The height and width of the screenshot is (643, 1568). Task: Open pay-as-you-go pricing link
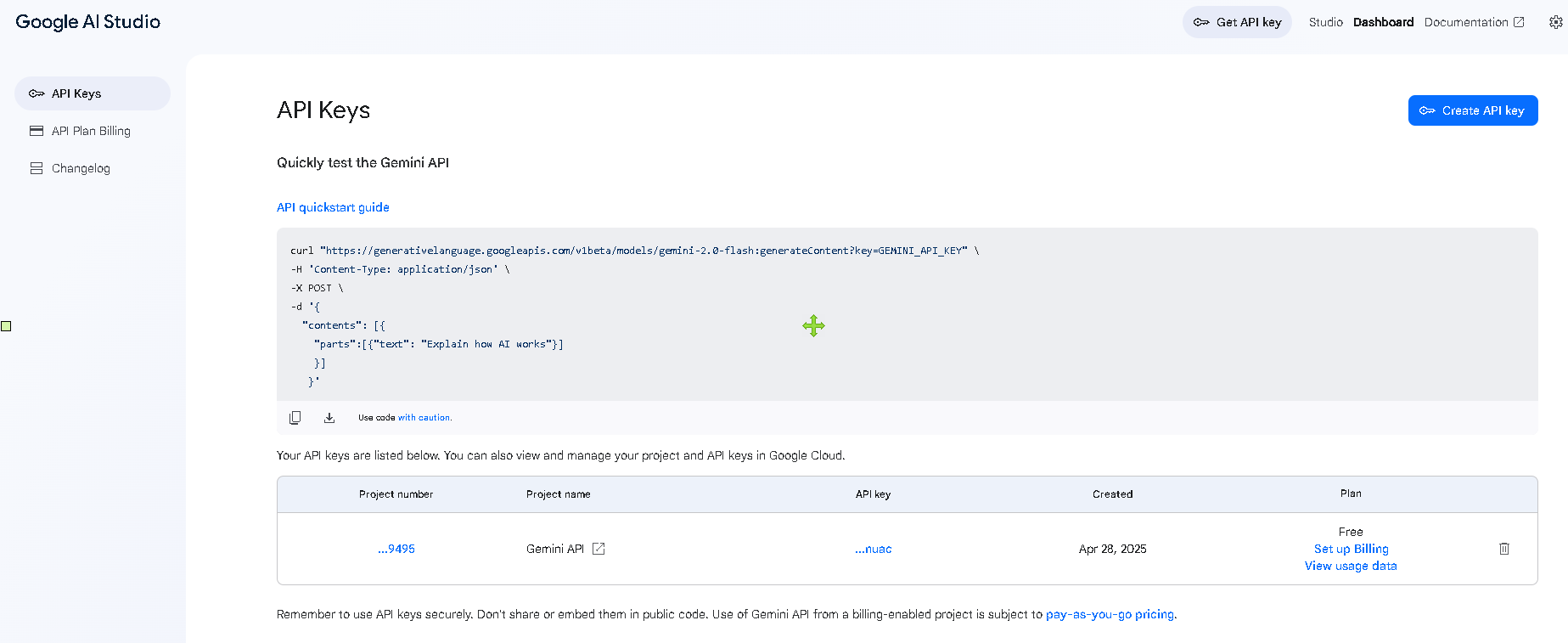pos(1110,614)
